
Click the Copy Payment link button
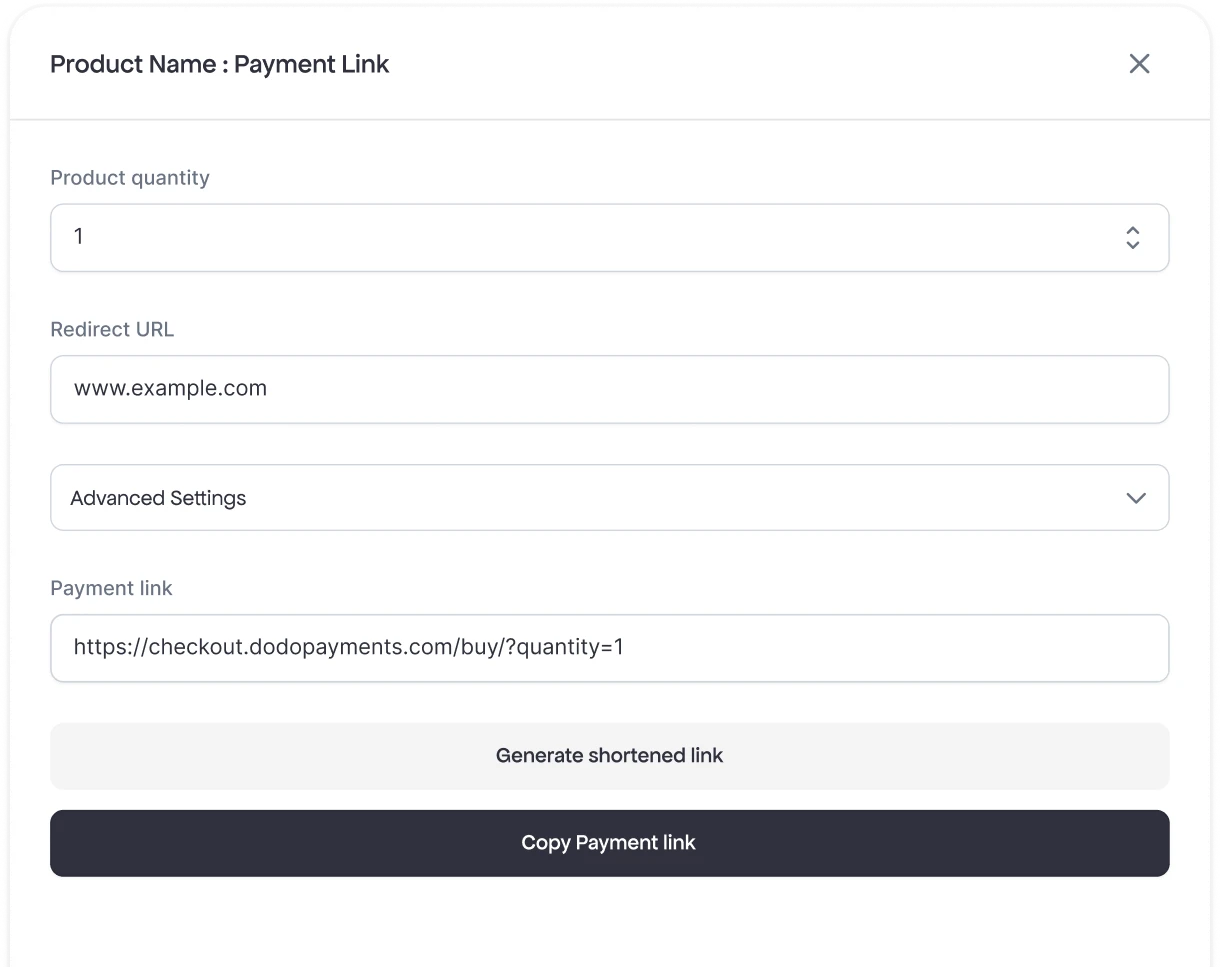click(609, 843)
